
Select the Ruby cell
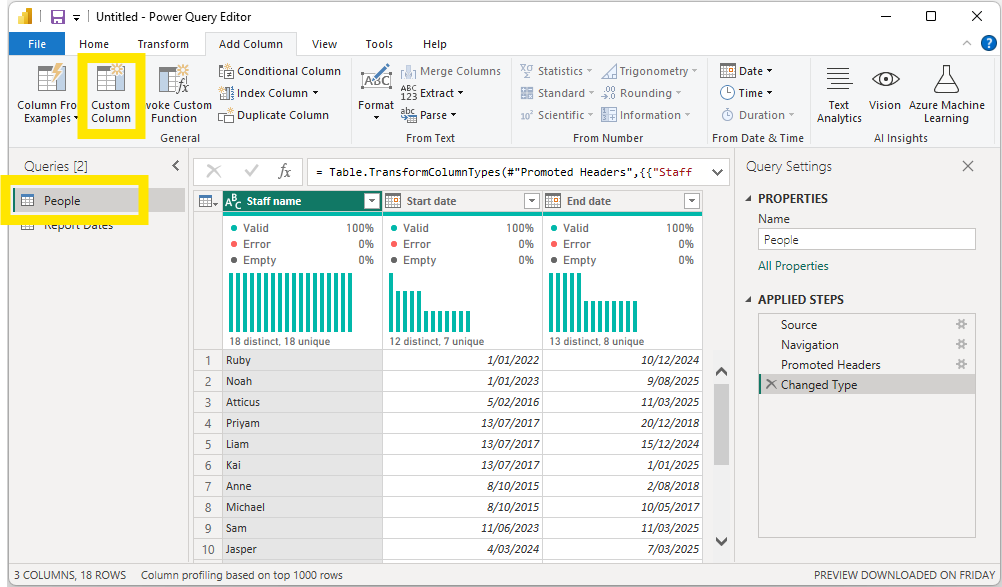click(x=302, y=360)
